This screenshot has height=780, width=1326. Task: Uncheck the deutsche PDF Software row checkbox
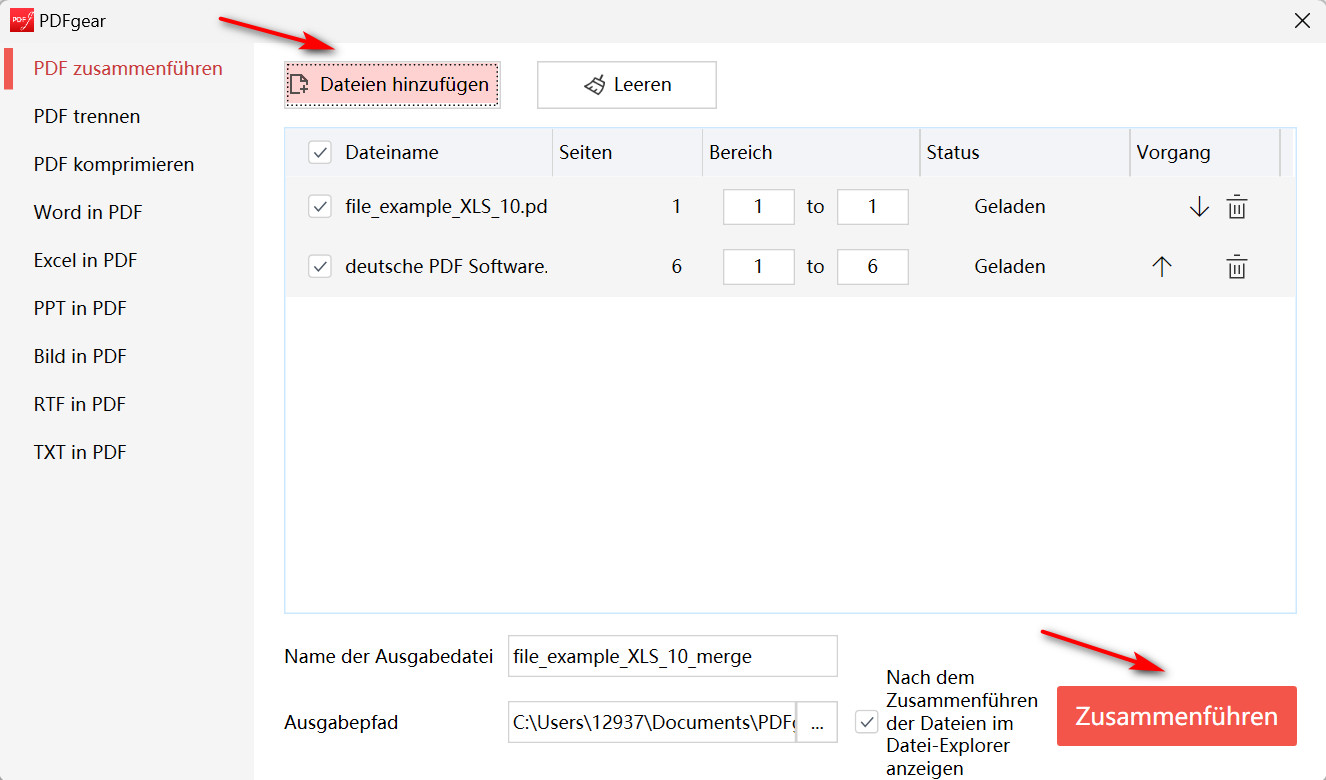(x=320, y=267)
